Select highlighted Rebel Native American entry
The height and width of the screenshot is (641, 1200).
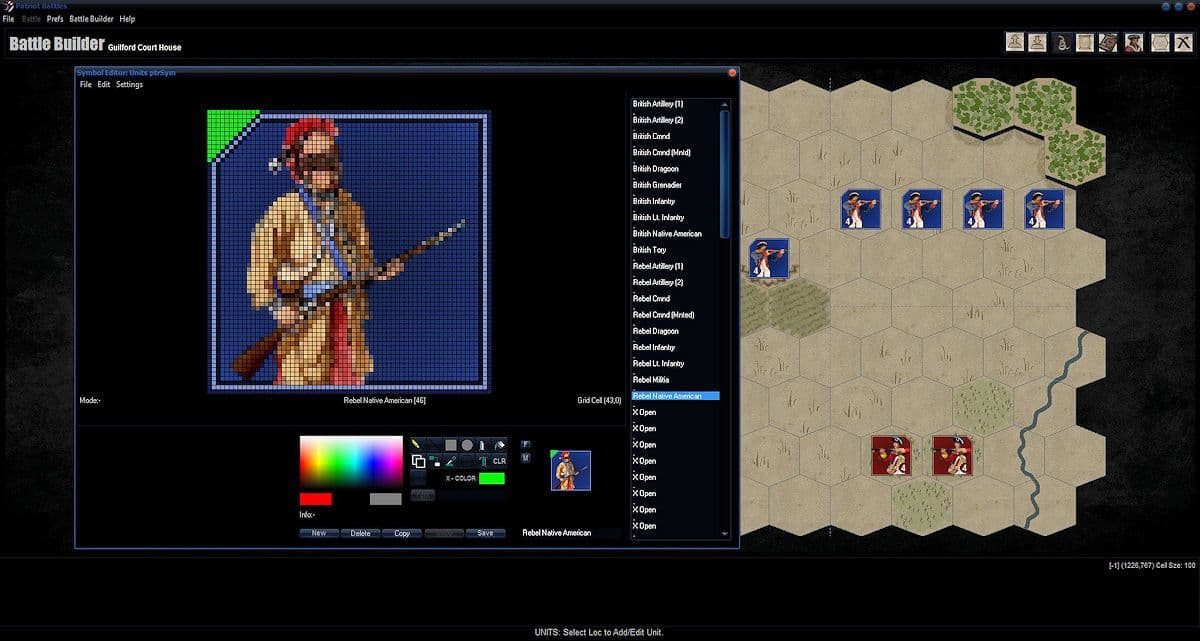[x=675, y=396]
